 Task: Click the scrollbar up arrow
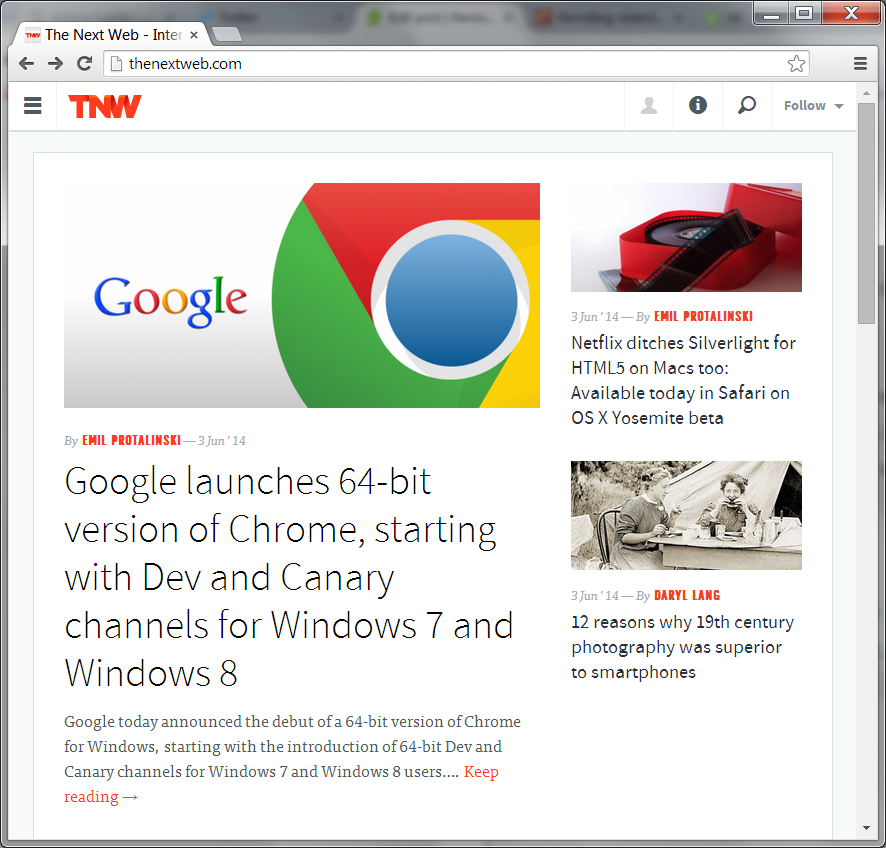[866, 93]
